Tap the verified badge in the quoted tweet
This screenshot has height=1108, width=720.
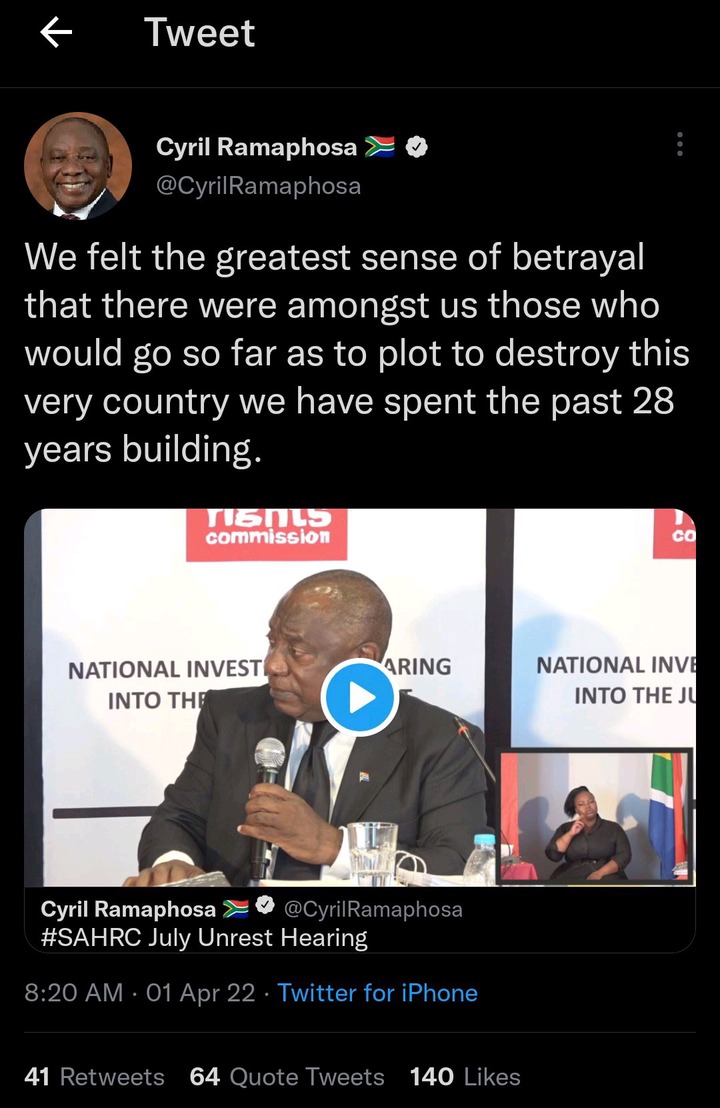[265, 905]
